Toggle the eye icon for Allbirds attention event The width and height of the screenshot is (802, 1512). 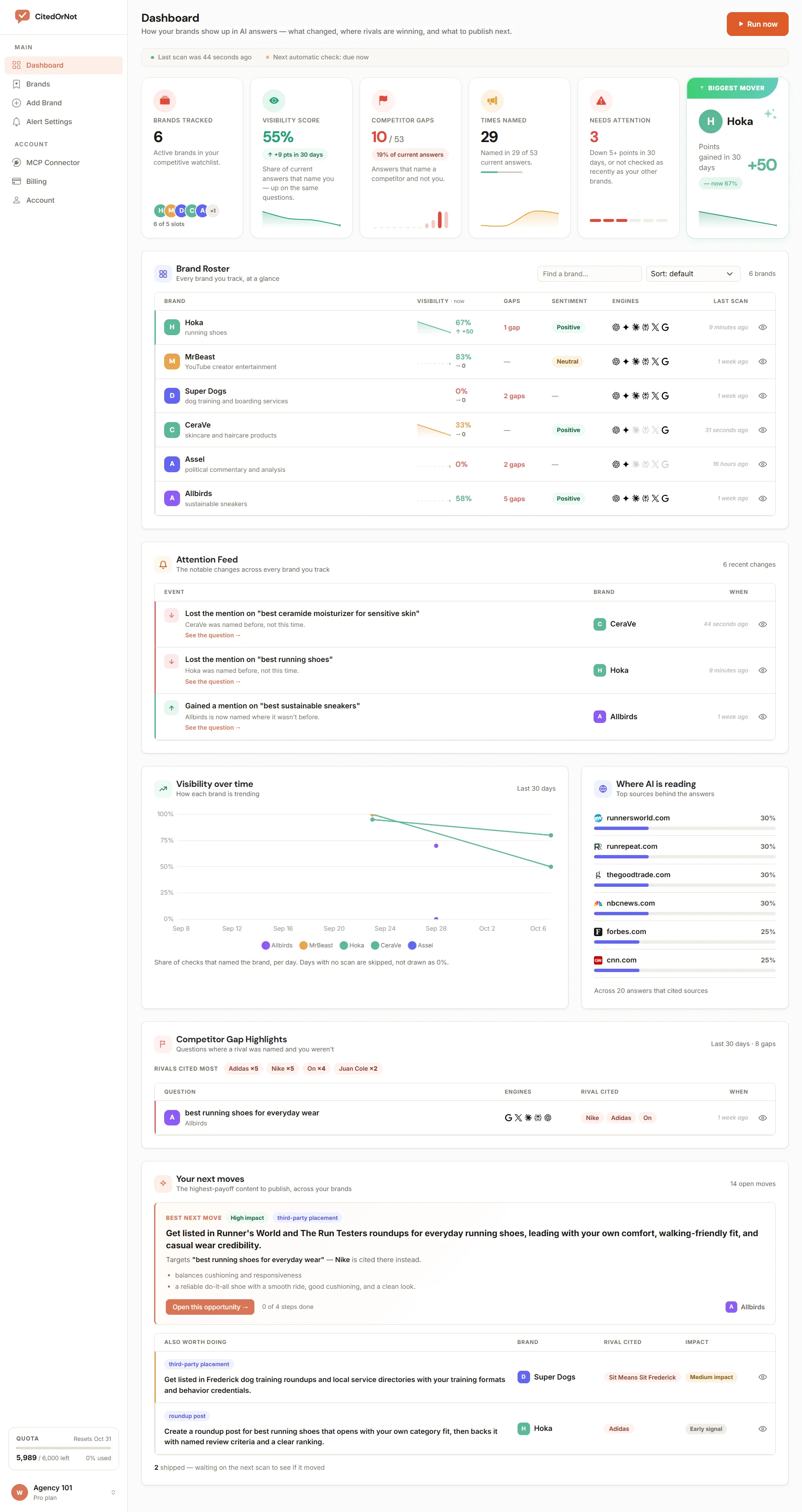point(762,717)
